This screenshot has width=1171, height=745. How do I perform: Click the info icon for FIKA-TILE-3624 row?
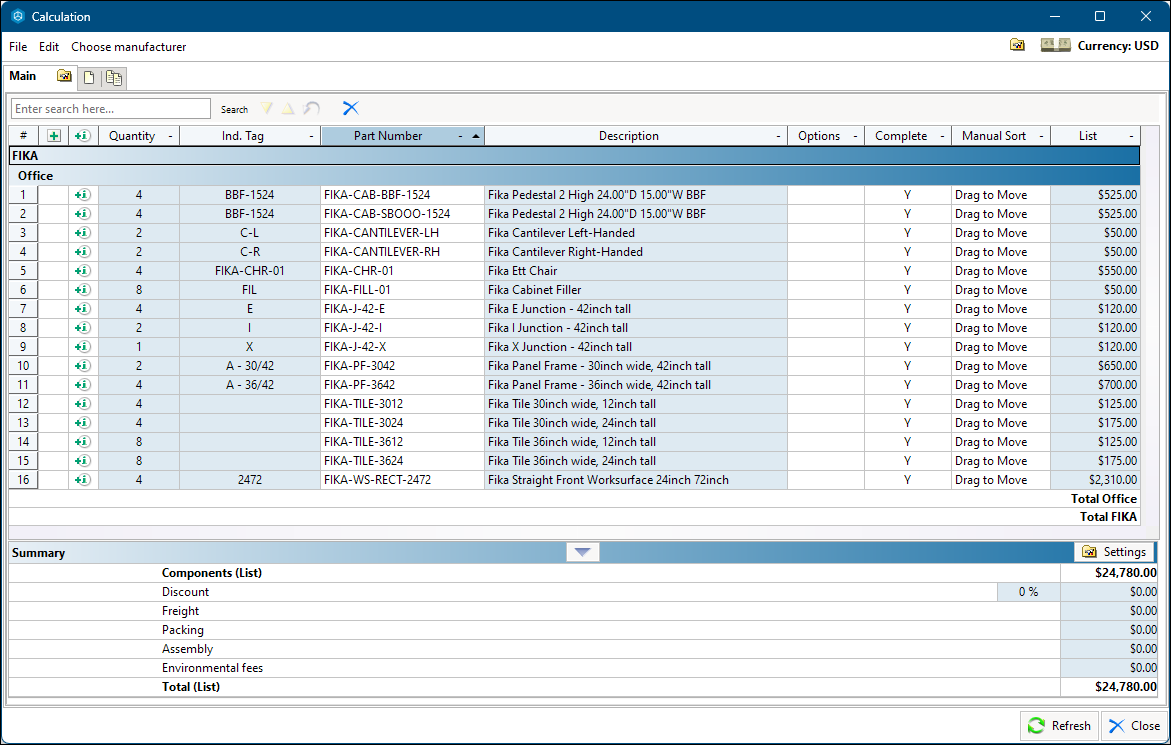(83, 461)
